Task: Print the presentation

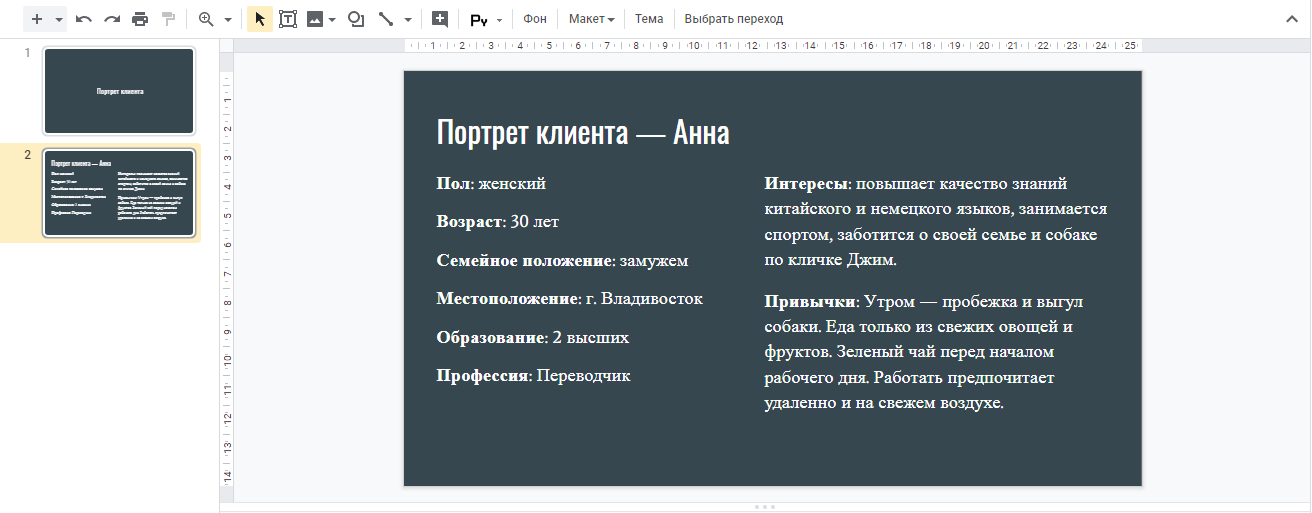Action: [x=140, y=19]
